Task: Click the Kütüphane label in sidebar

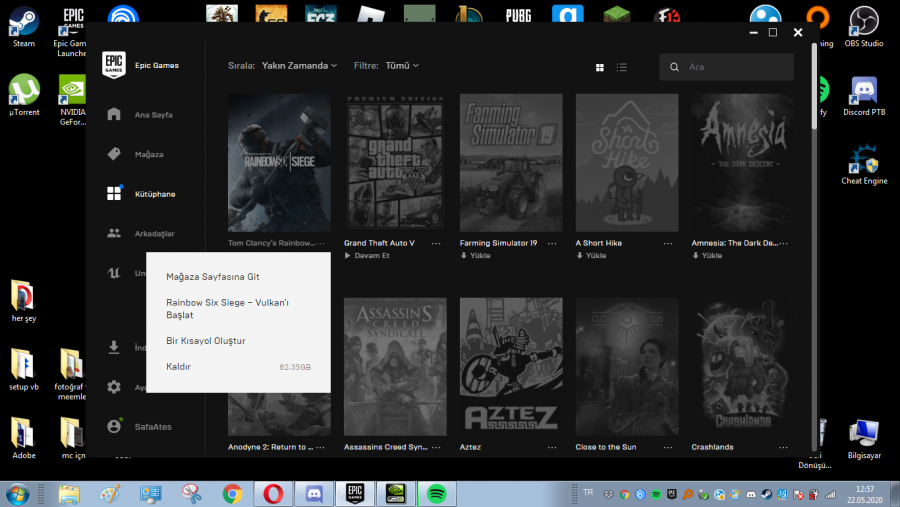Action: click(155, 194)
